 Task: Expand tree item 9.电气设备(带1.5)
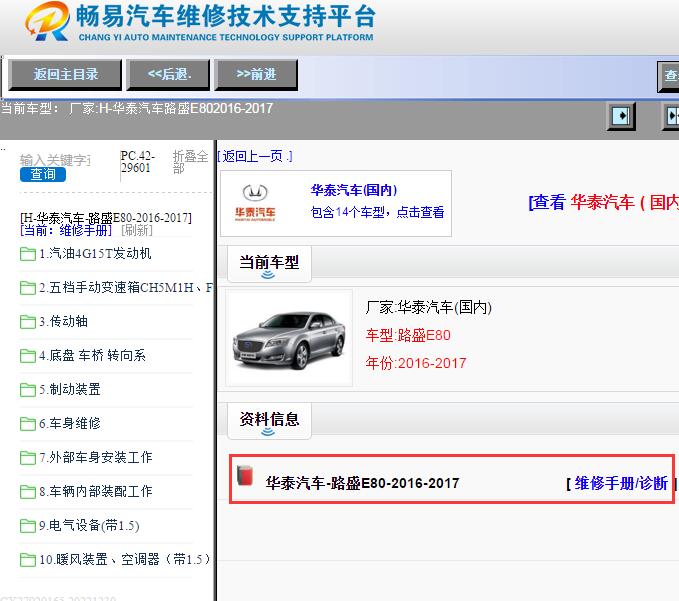89,526
